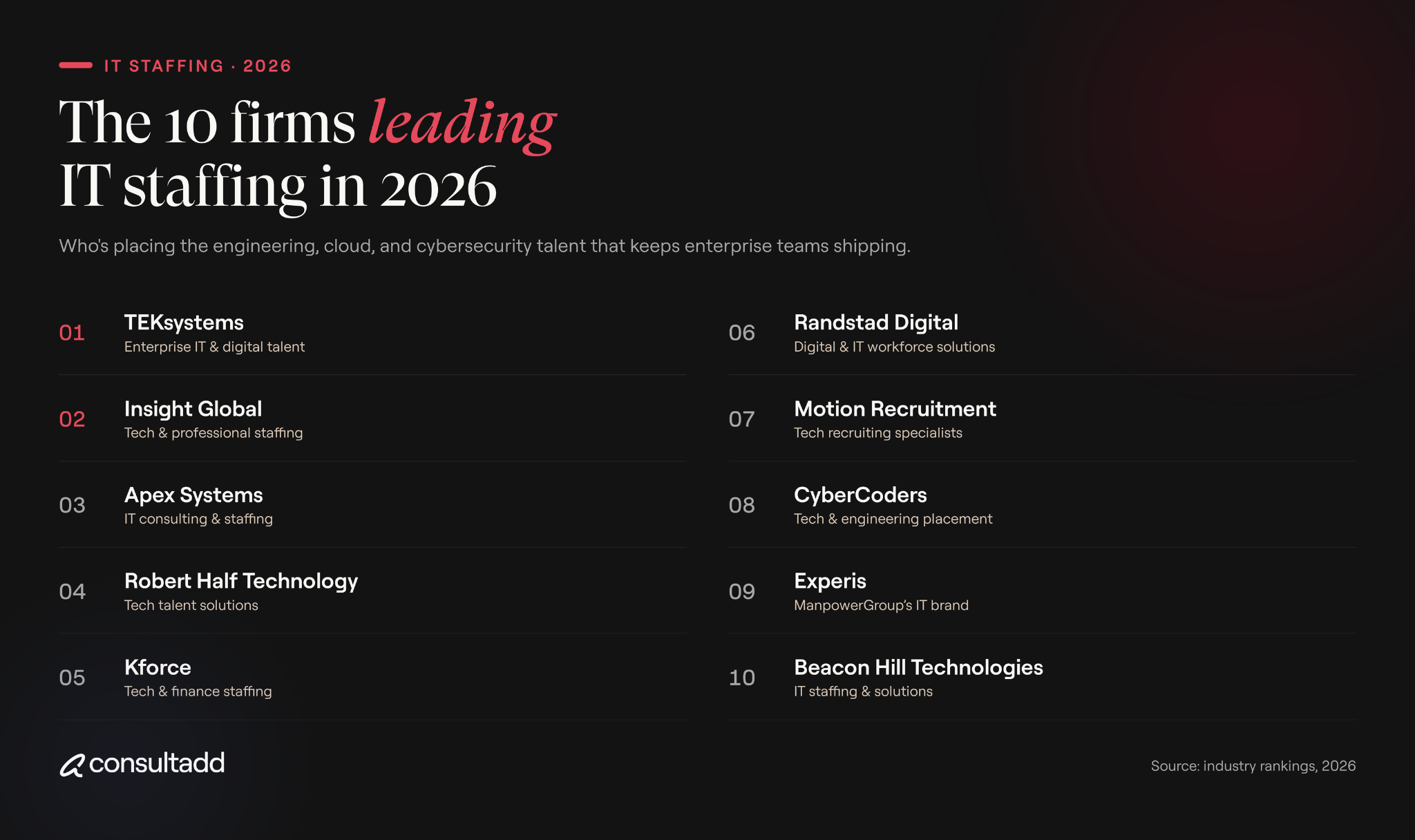The height and width of the screenshot is (840, 1415).
Task: Click "Tech & engineering placement" description
Action: (x=893, y=519)
